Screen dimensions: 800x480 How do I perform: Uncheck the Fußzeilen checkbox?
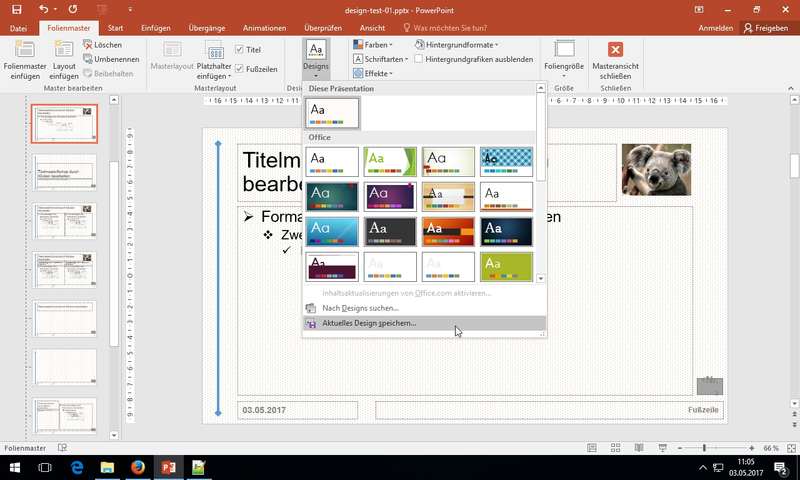pos(239,67)
